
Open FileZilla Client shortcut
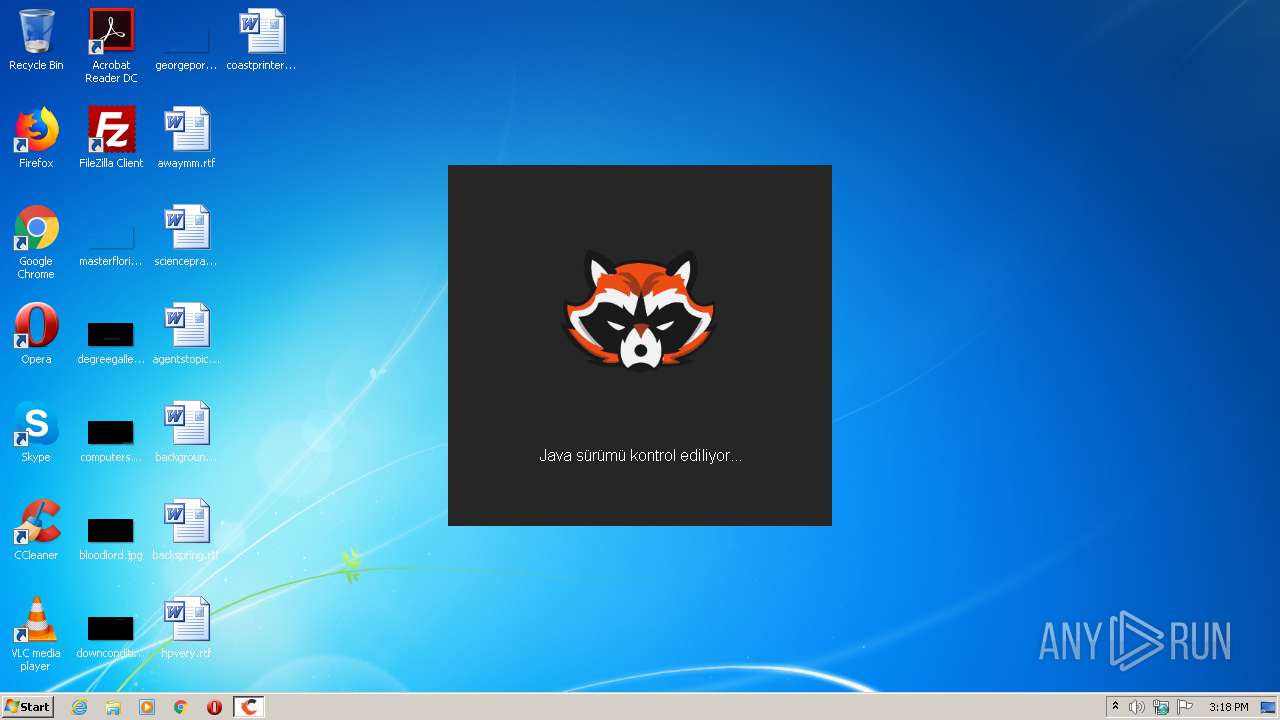(x=111, y=139)
